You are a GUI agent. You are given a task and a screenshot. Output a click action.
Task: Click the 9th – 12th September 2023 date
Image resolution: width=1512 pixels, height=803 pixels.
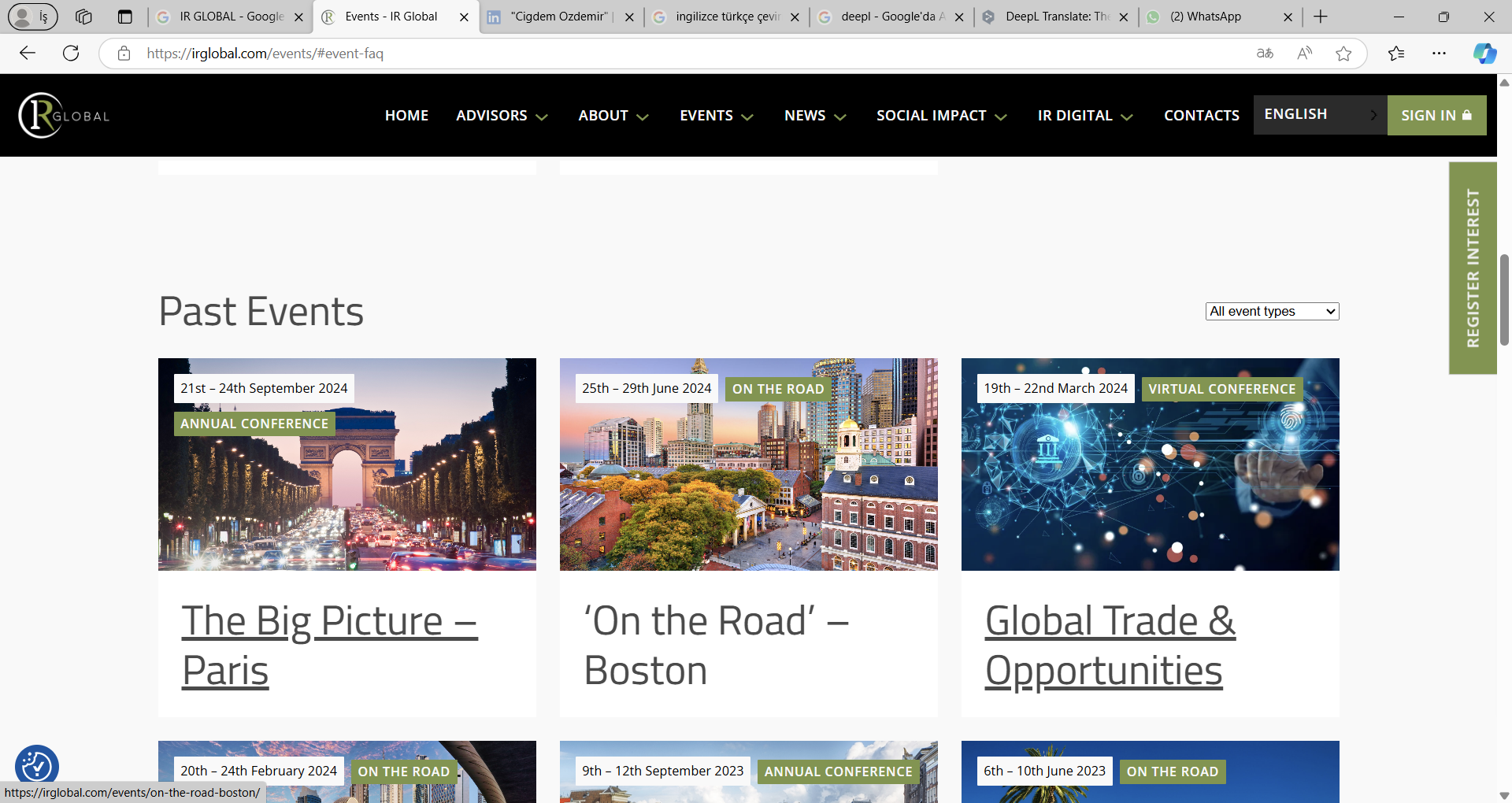pos(662,771)
